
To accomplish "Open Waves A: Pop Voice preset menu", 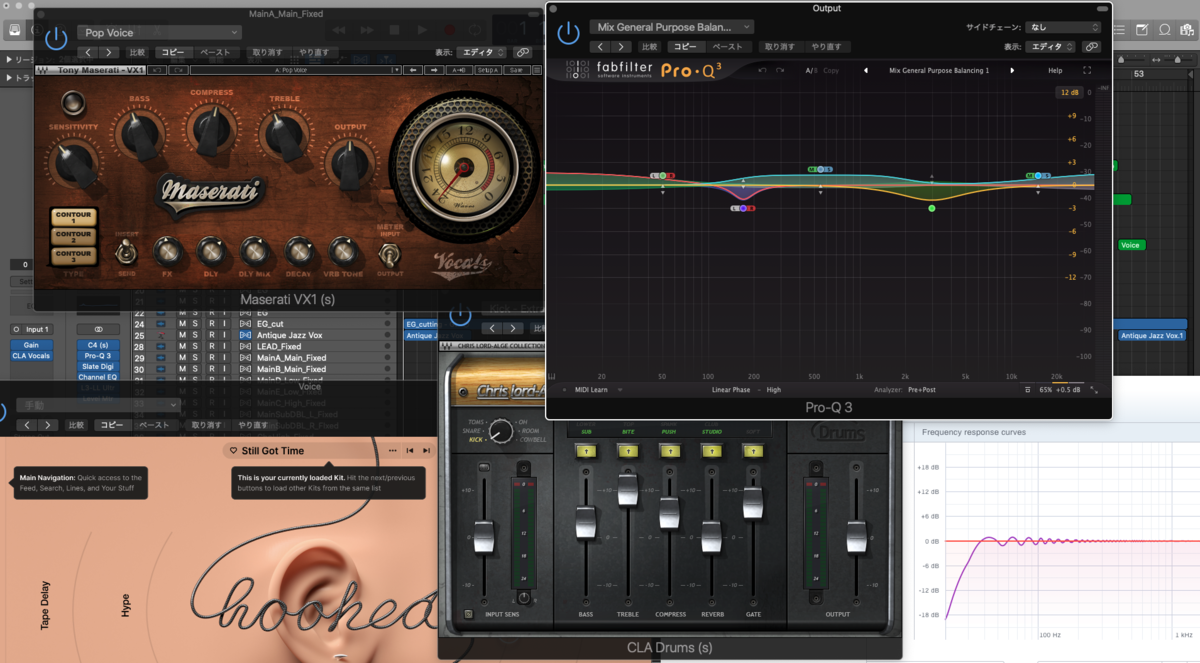I will (295, 70).
